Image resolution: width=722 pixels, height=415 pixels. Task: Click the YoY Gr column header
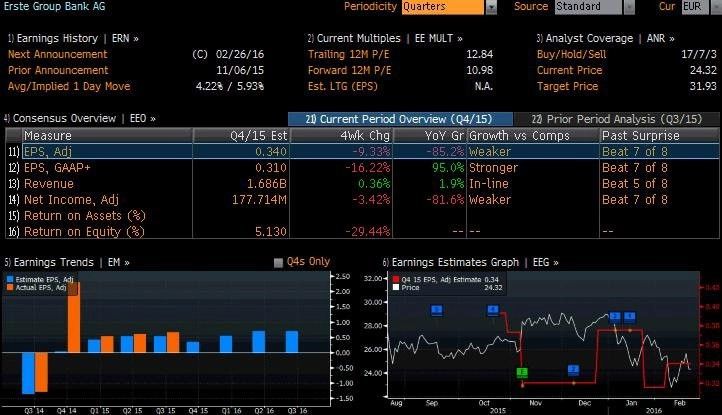430,135
